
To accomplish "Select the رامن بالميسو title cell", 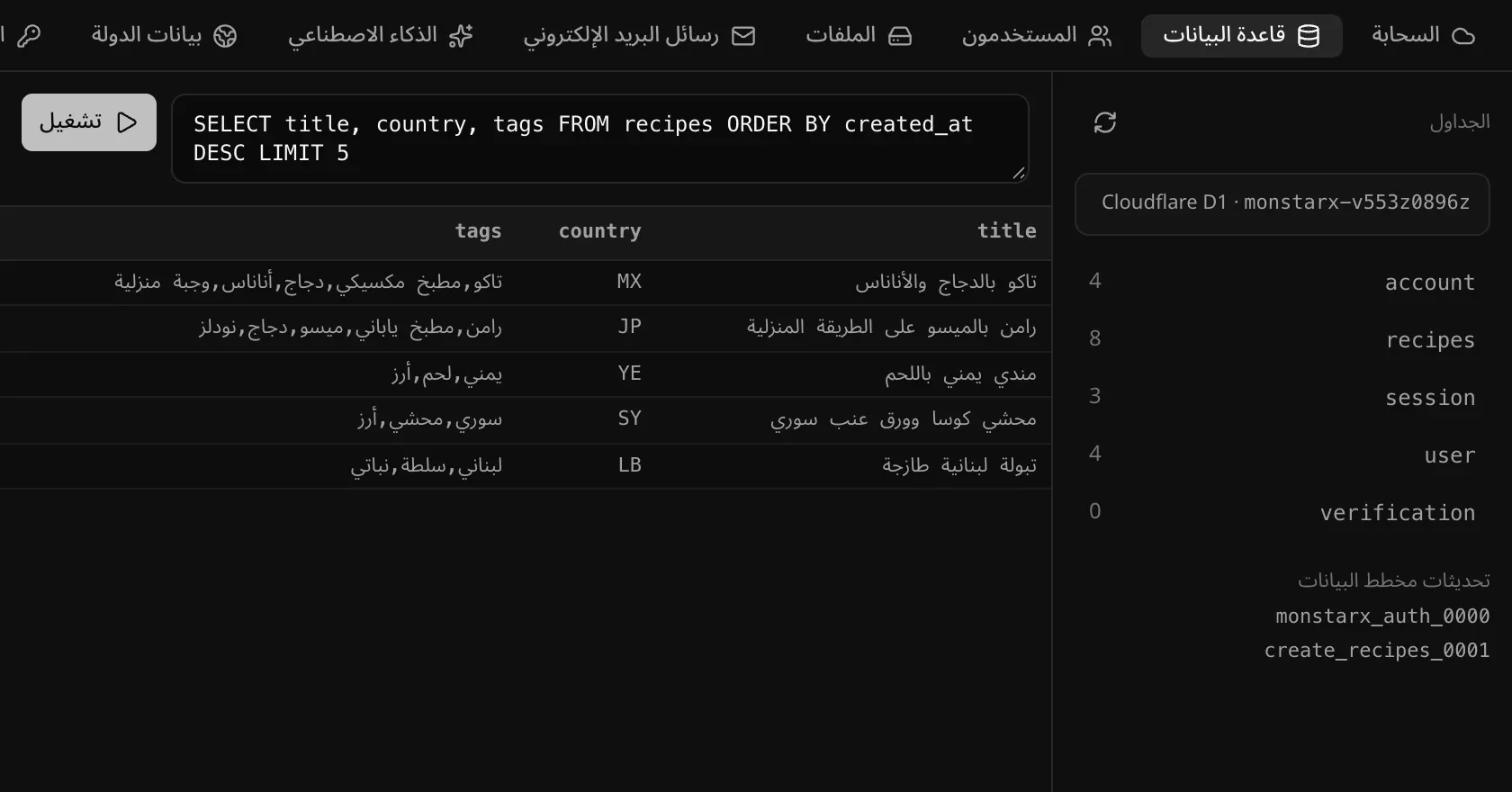I will [891, 328].
